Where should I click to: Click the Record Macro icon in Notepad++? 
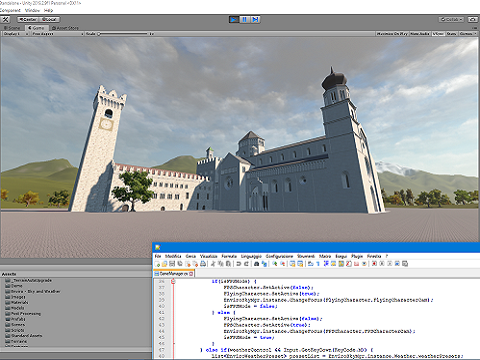click(374, 264)
